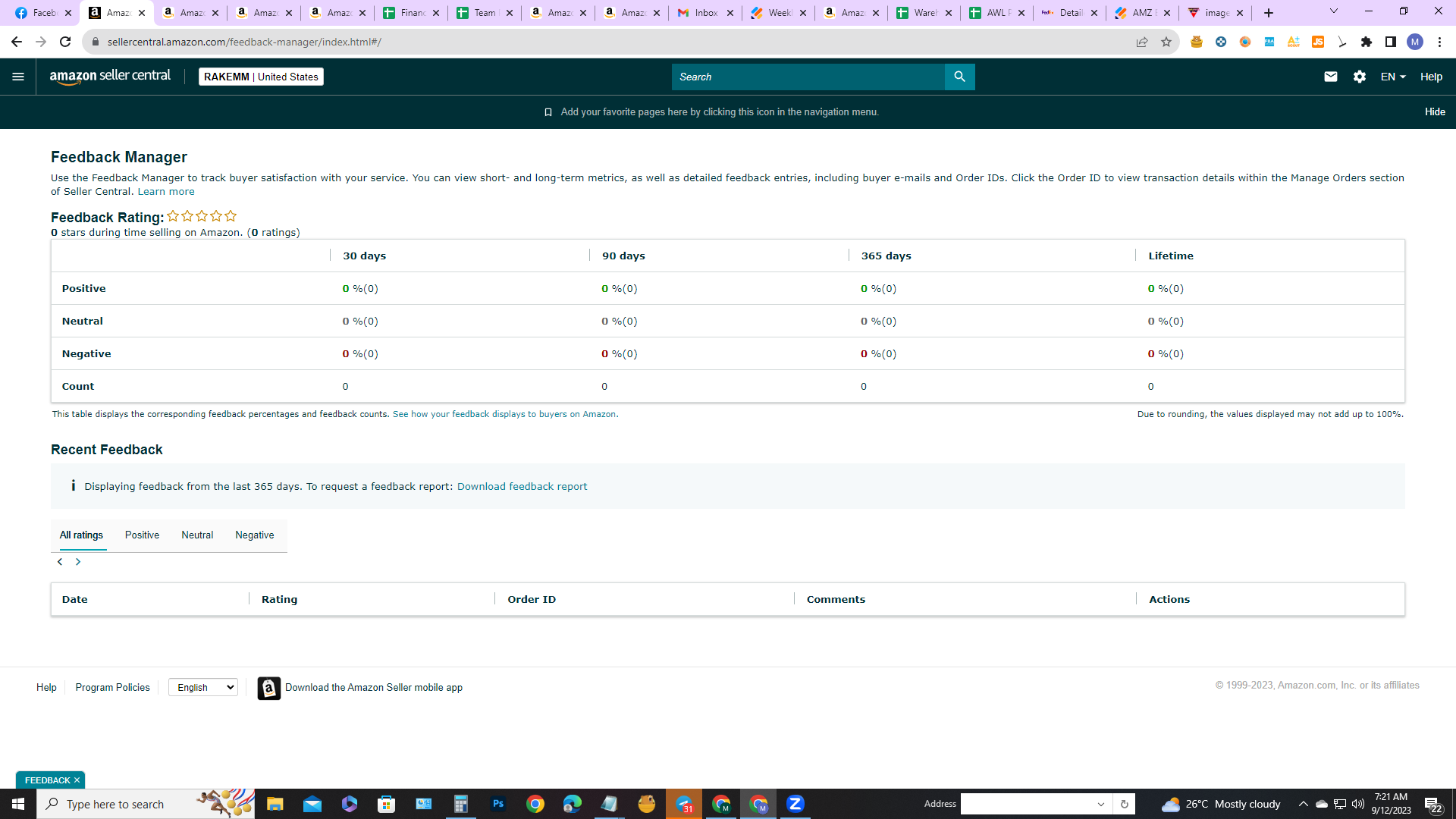Hide the favorite pages banner
This screenshot has width=1456, height=819.
coord(1435,112)
